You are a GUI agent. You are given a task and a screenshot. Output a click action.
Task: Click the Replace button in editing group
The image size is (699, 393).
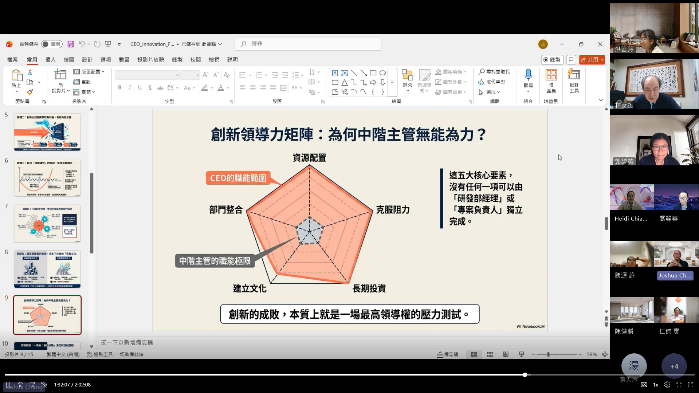(491, 82)
